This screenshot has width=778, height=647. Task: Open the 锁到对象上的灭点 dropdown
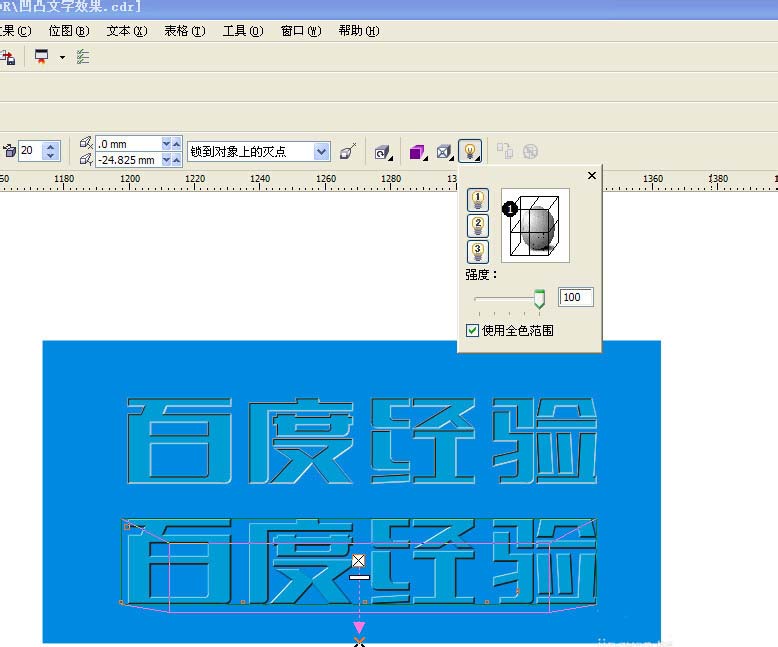322,151
